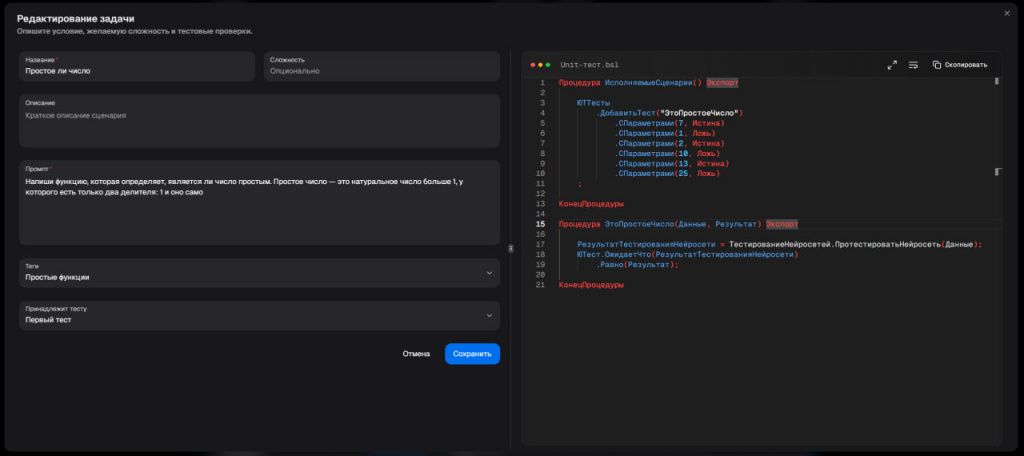
Task: Click the Сохранить button
Action: point(472,353)
